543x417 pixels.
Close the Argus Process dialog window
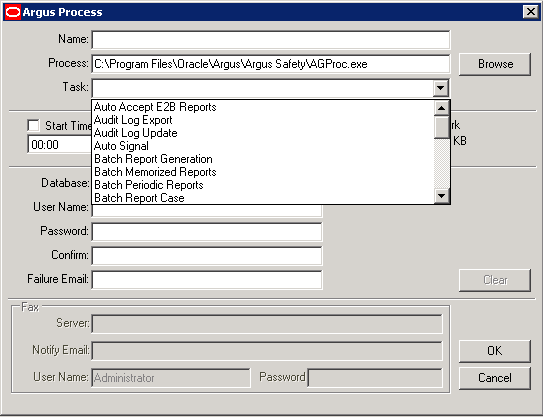pyautogui.click(x=531, y=12)
